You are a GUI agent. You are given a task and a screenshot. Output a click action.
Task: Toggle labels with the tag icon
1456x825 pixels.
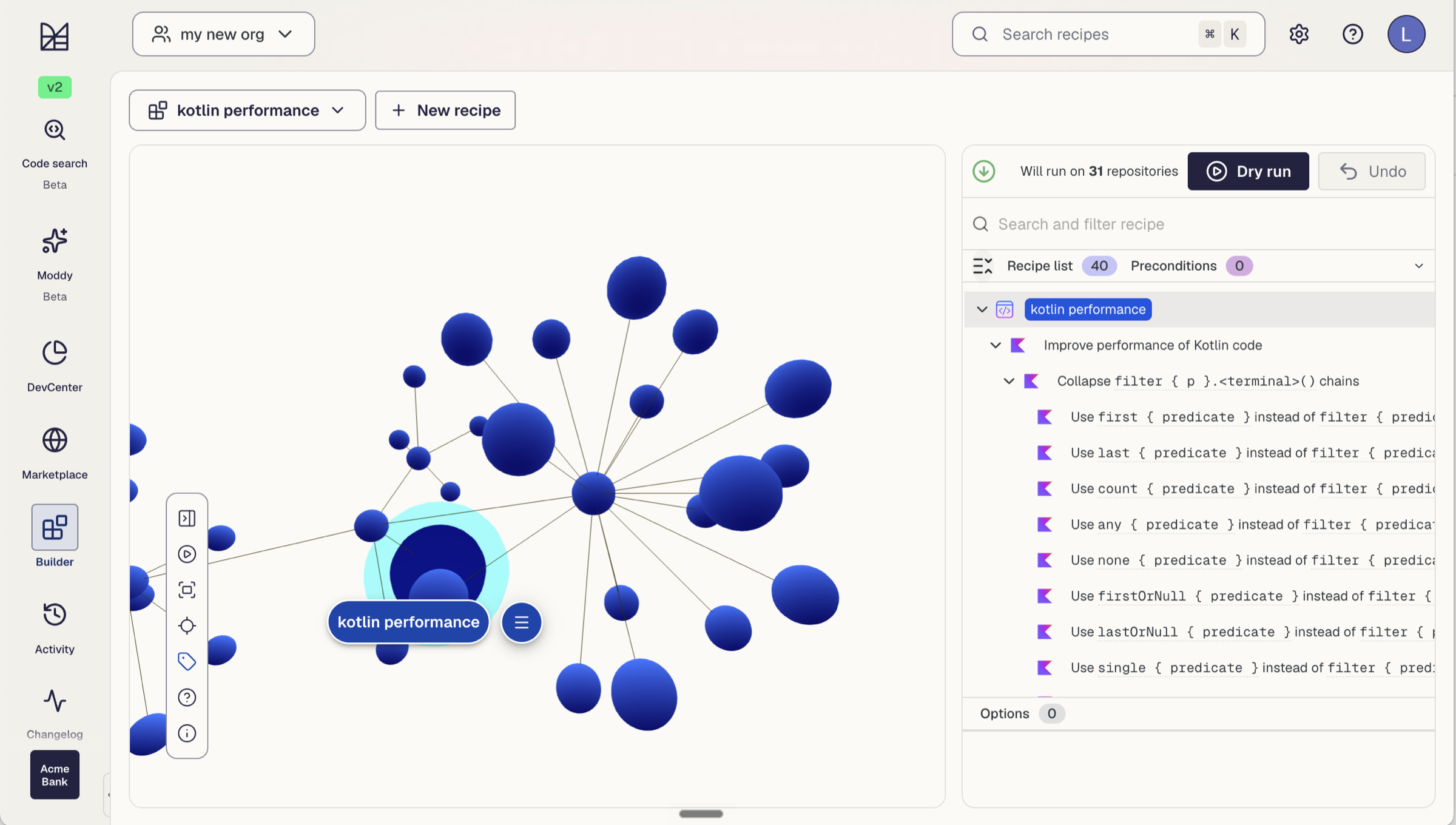coord(187,661)
